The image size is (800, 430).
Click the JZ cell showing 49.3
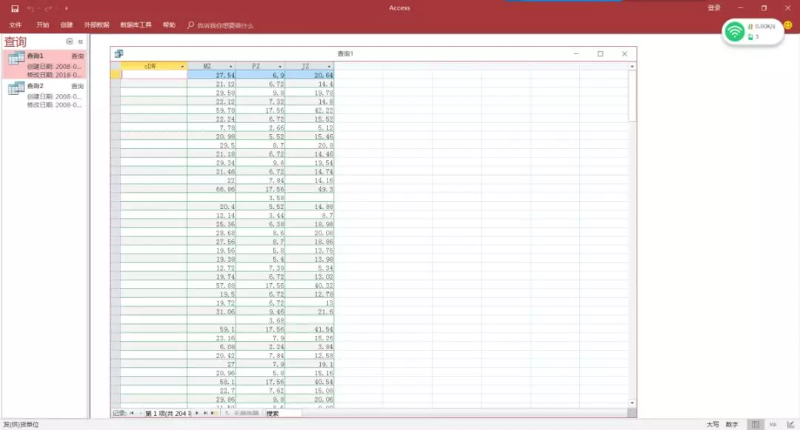click(310, 189)
